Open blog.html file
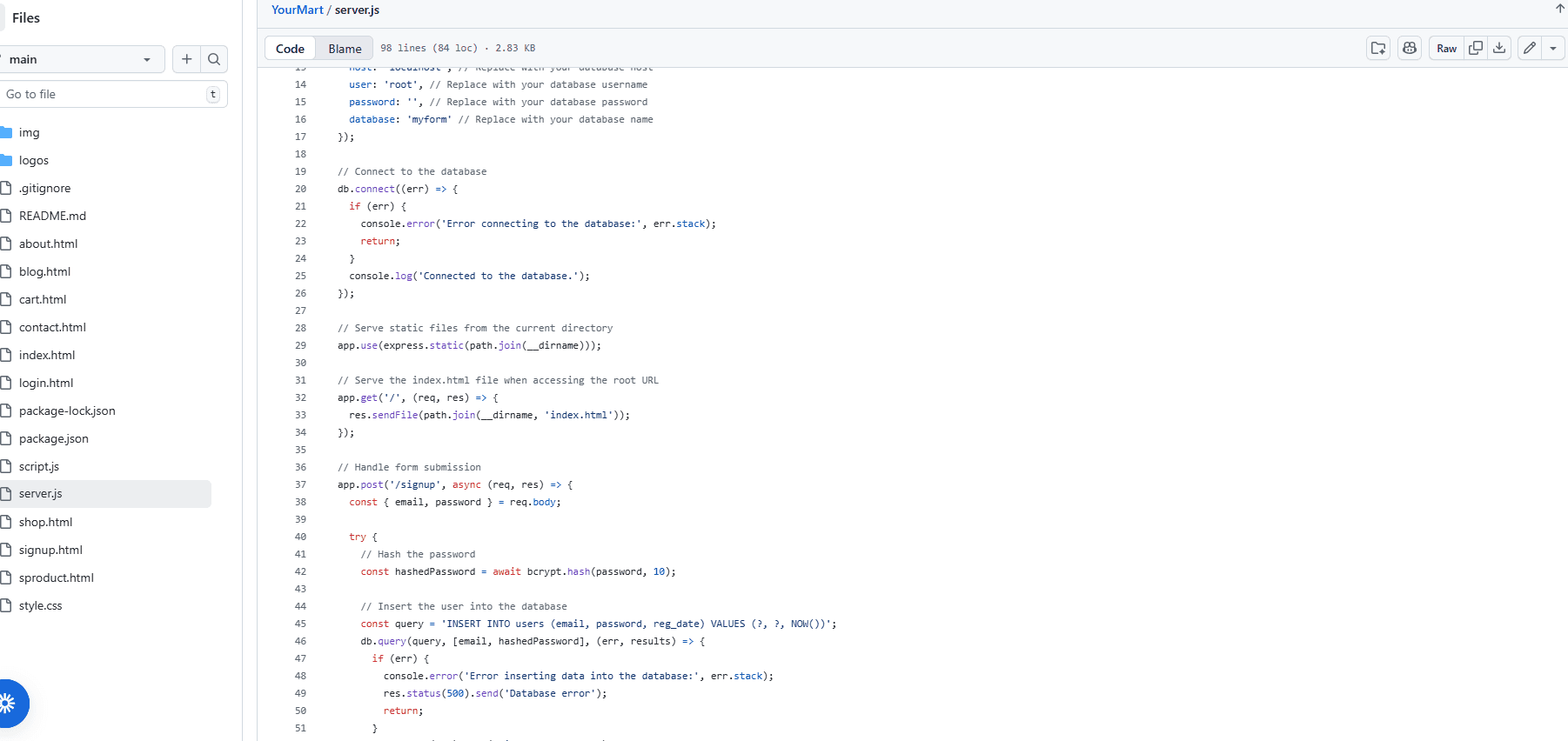This screenshot has width=1568, height=741. tap(45, 271)
